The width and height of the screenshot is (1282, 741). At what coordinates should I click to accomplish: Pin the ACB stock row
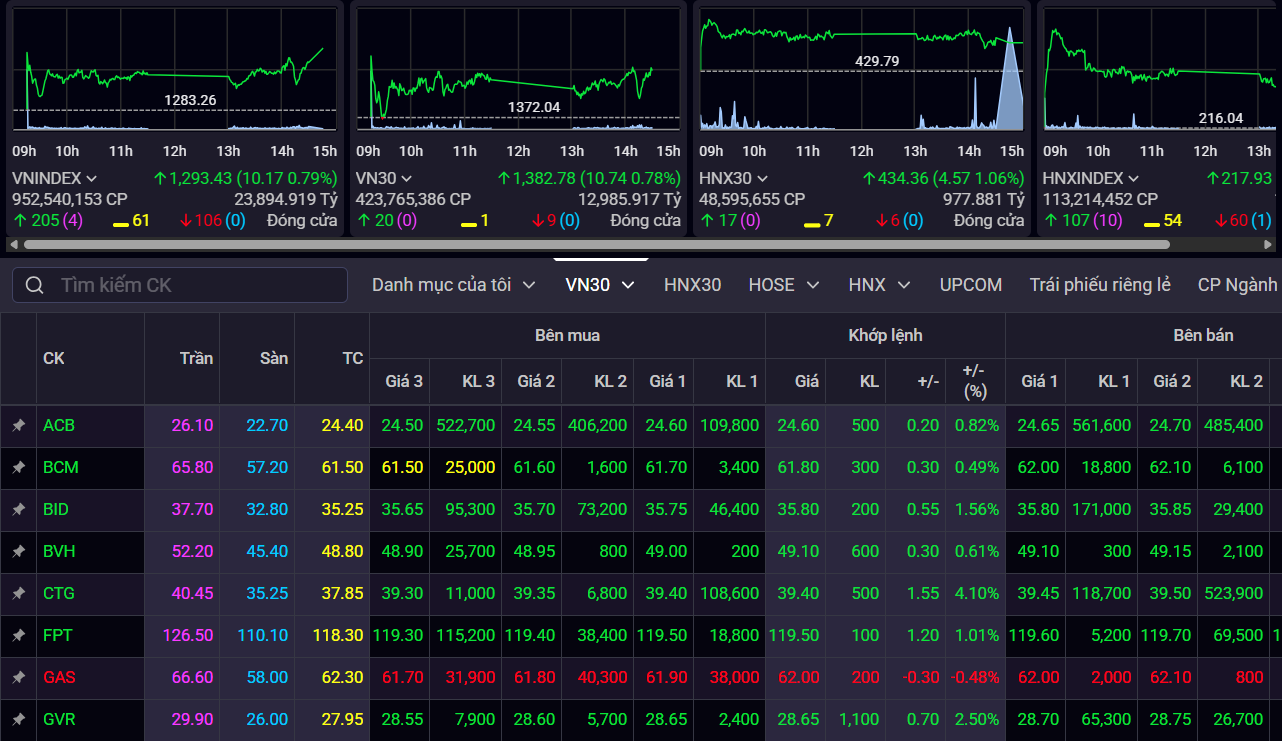(x=18, y=425)
